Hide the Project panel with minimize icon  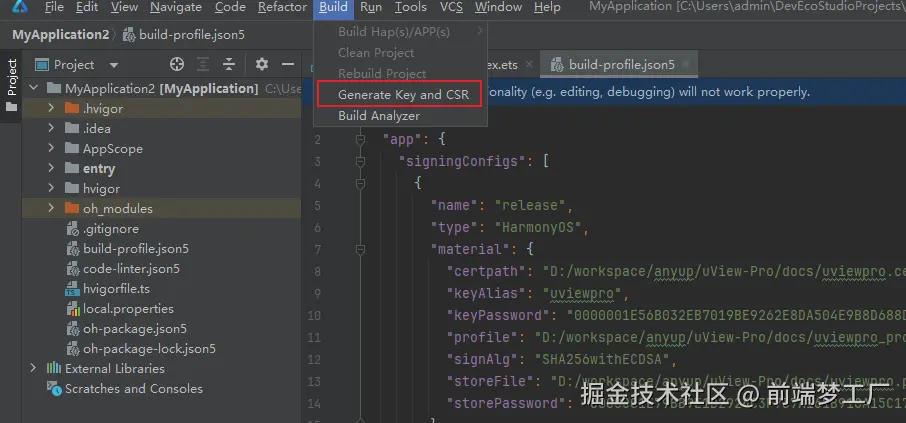tap(288, 64)
